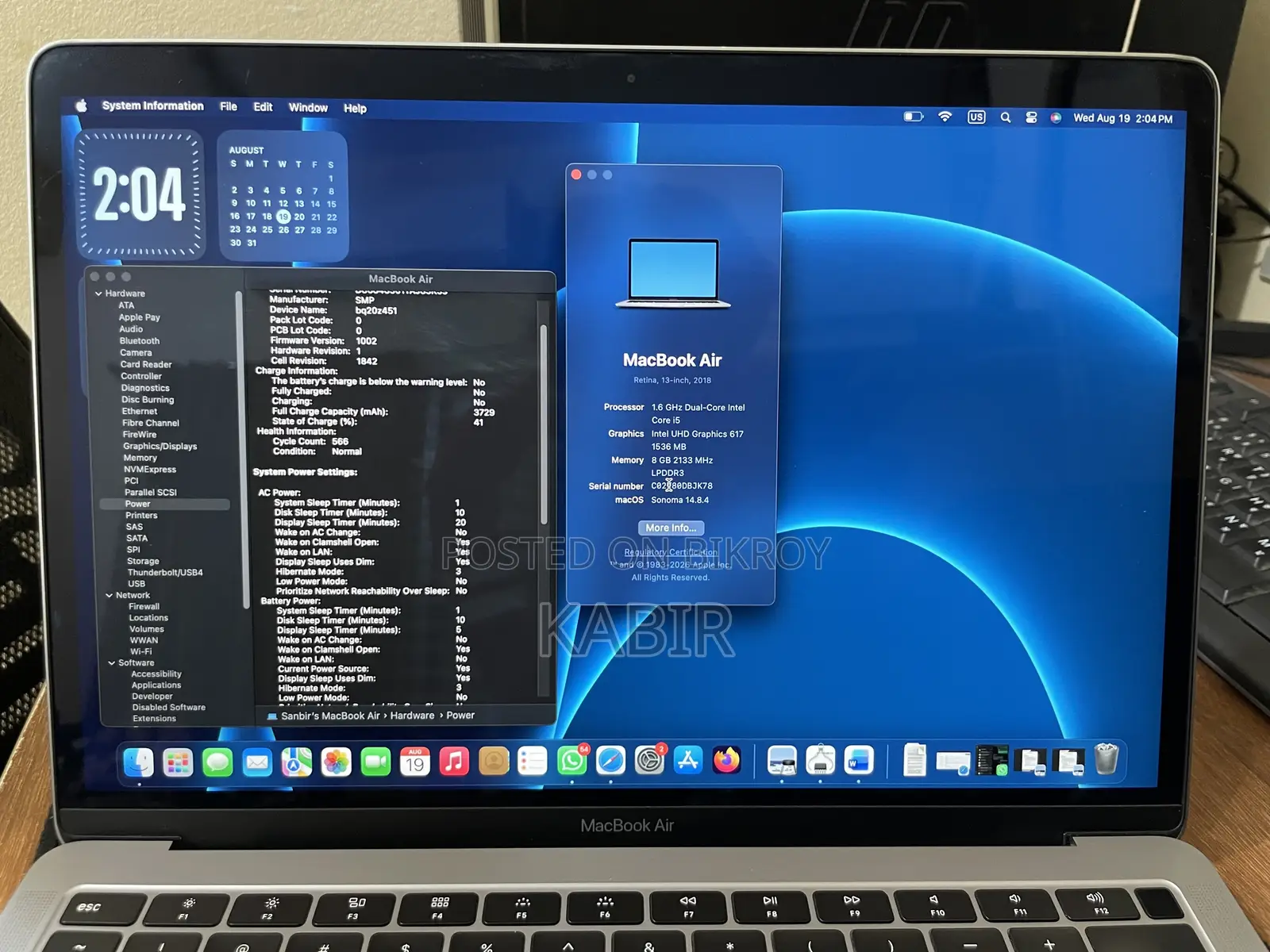Select Applications under Software

tap(156, 685)
